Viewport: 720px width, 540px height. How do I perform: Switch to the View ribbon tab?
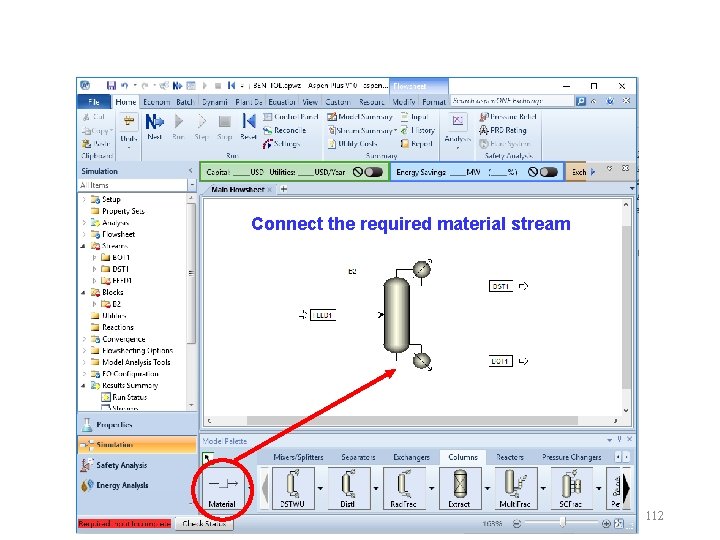pos(310,102)
